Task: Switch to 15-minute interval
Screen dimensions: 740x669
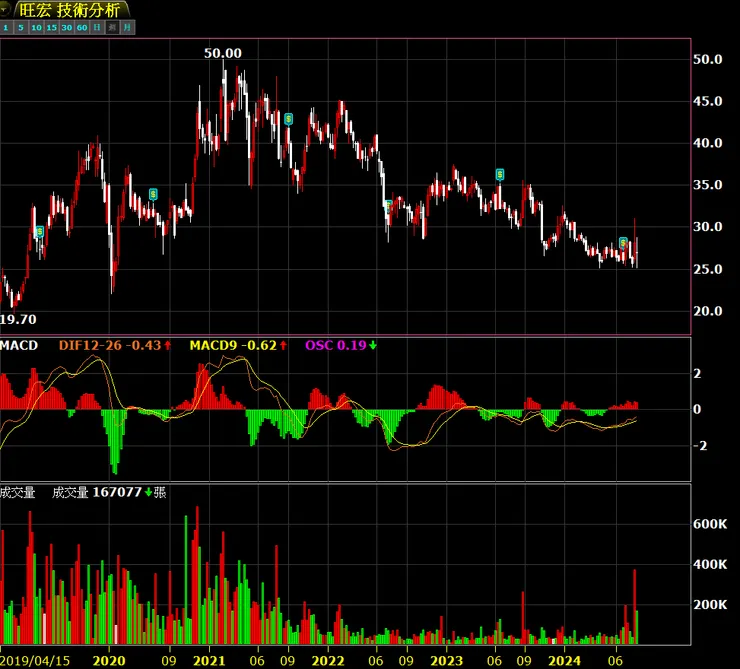Action: [51, 28]
